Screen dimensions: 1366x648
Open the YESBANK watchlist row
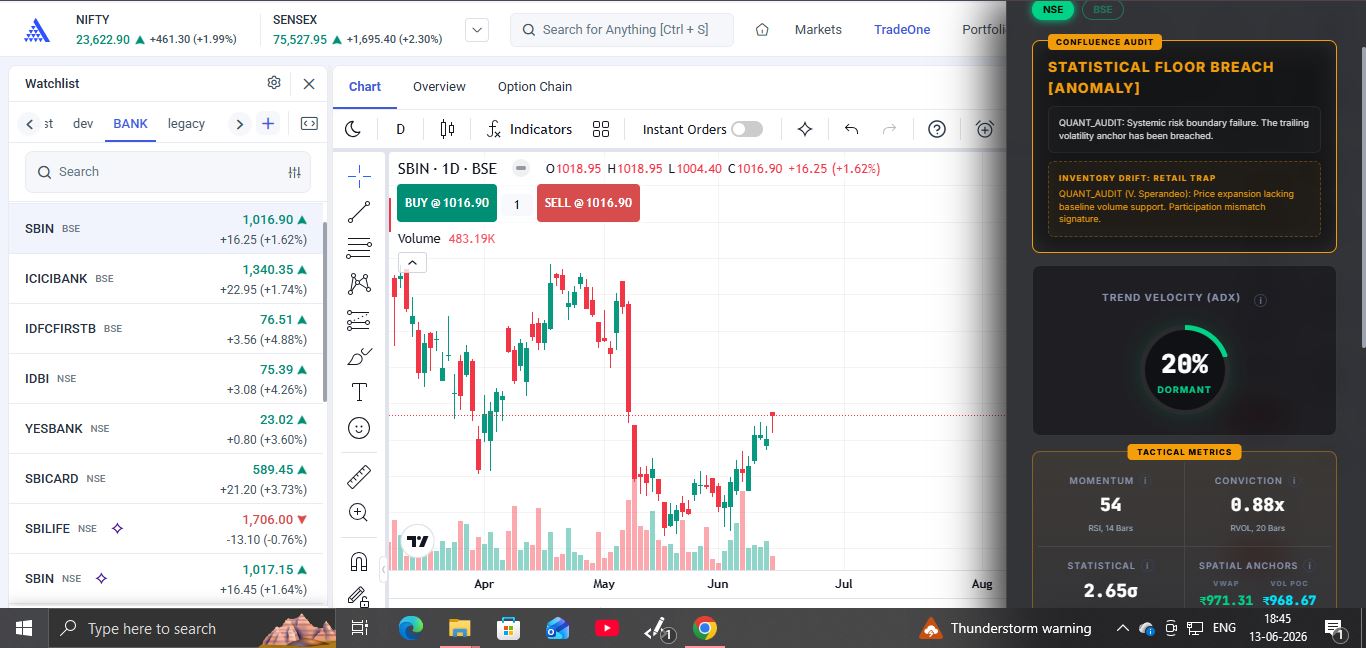[x=166, y=428]
